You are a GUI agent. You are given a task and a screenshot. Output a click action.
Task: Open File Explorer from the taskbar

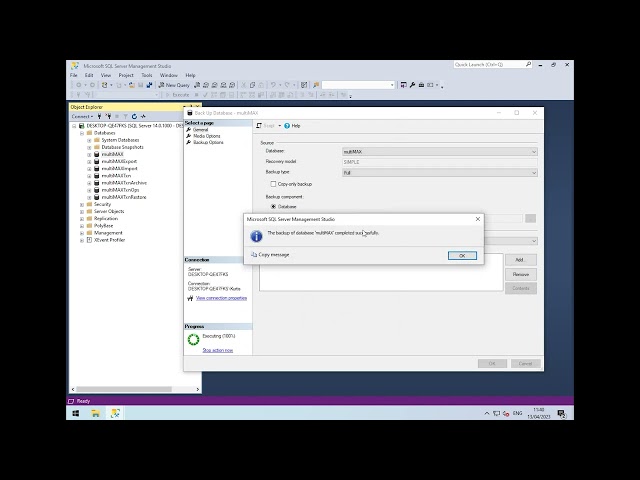(x=96, y=413)
